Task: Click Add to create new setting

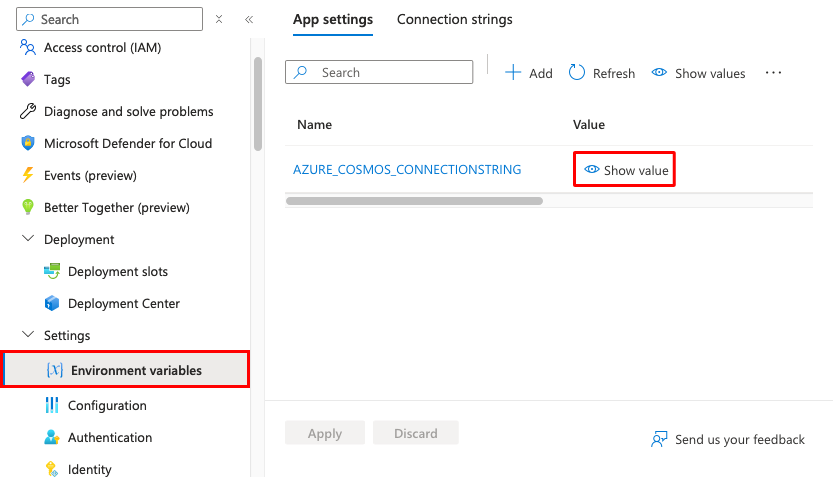Action: click(x=529, y=73)
